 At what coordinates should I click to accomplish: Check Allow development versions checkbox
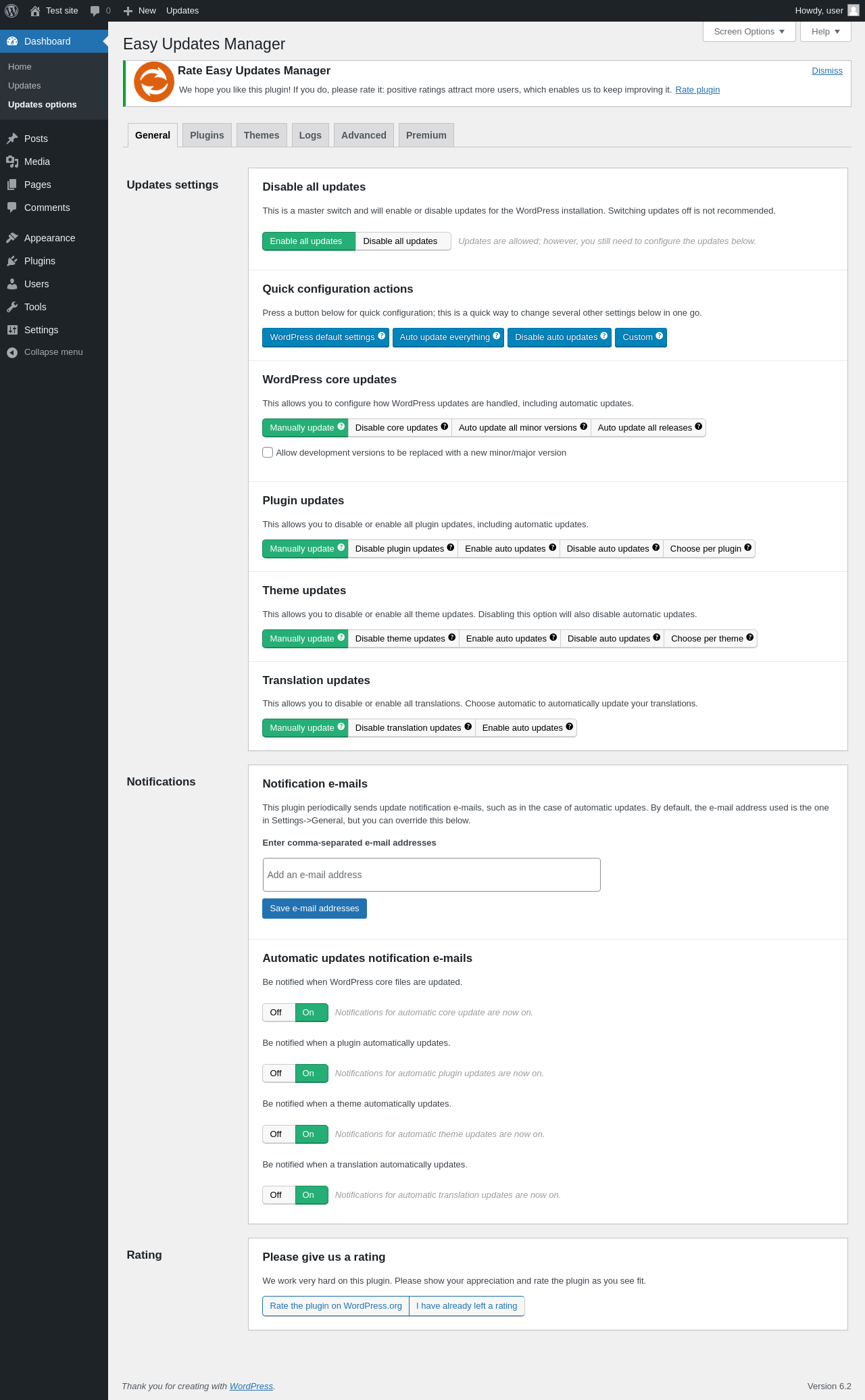268,452
